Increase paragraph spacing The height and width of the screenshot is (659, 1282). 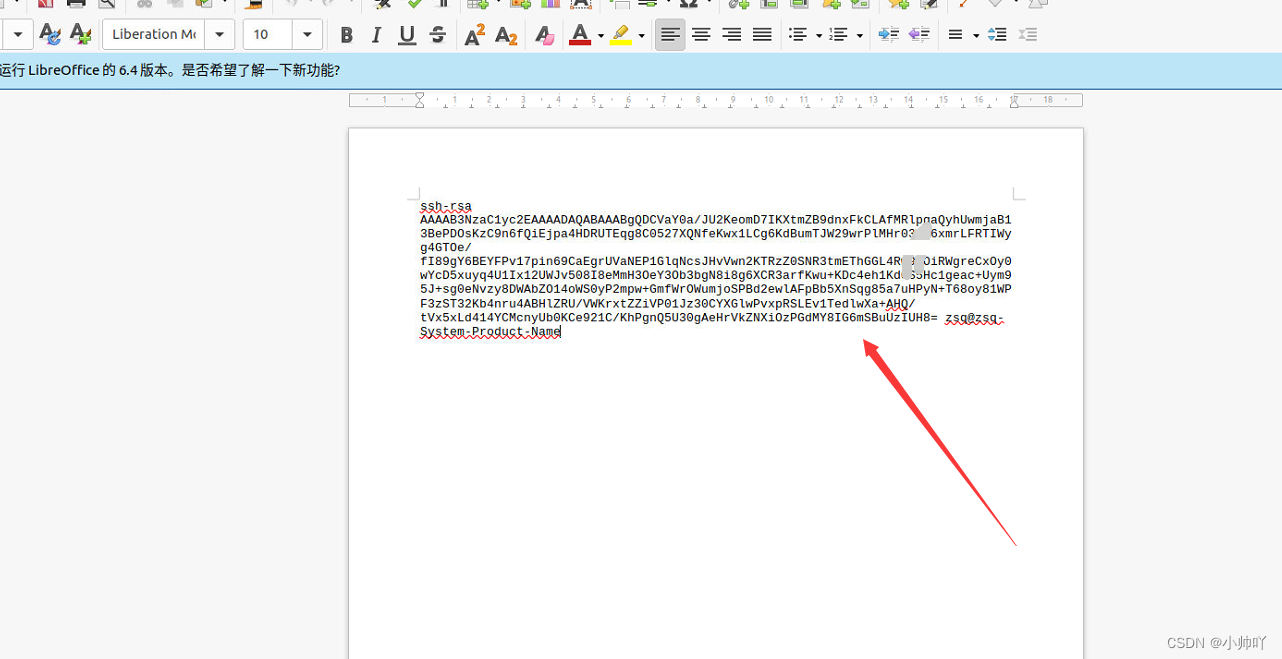pyautogui.click(x=997, y=35)
